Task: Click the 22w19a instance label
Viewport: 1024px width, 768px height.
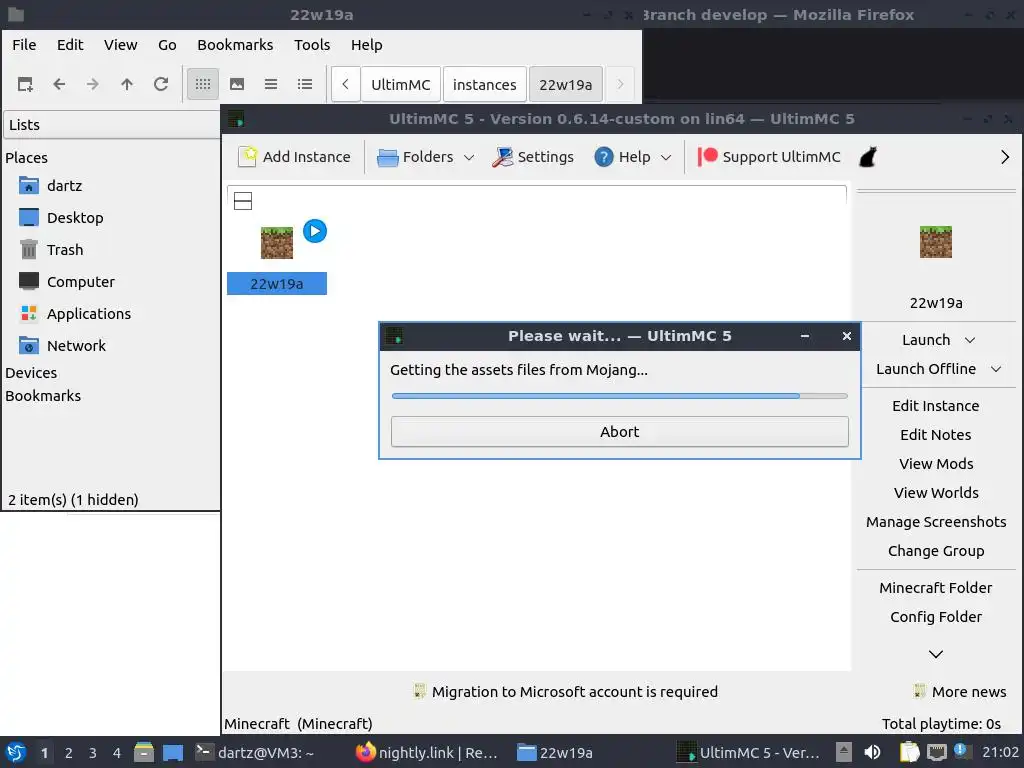Action: pos(277,284)
